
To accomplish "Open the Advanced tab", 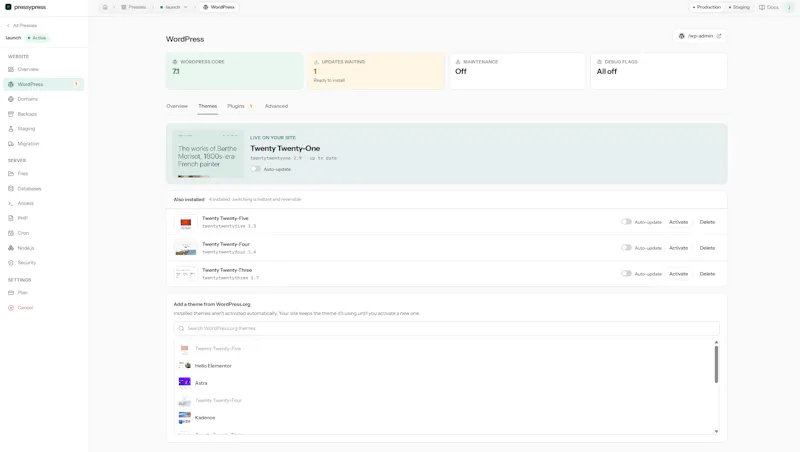I will (277, 106).
